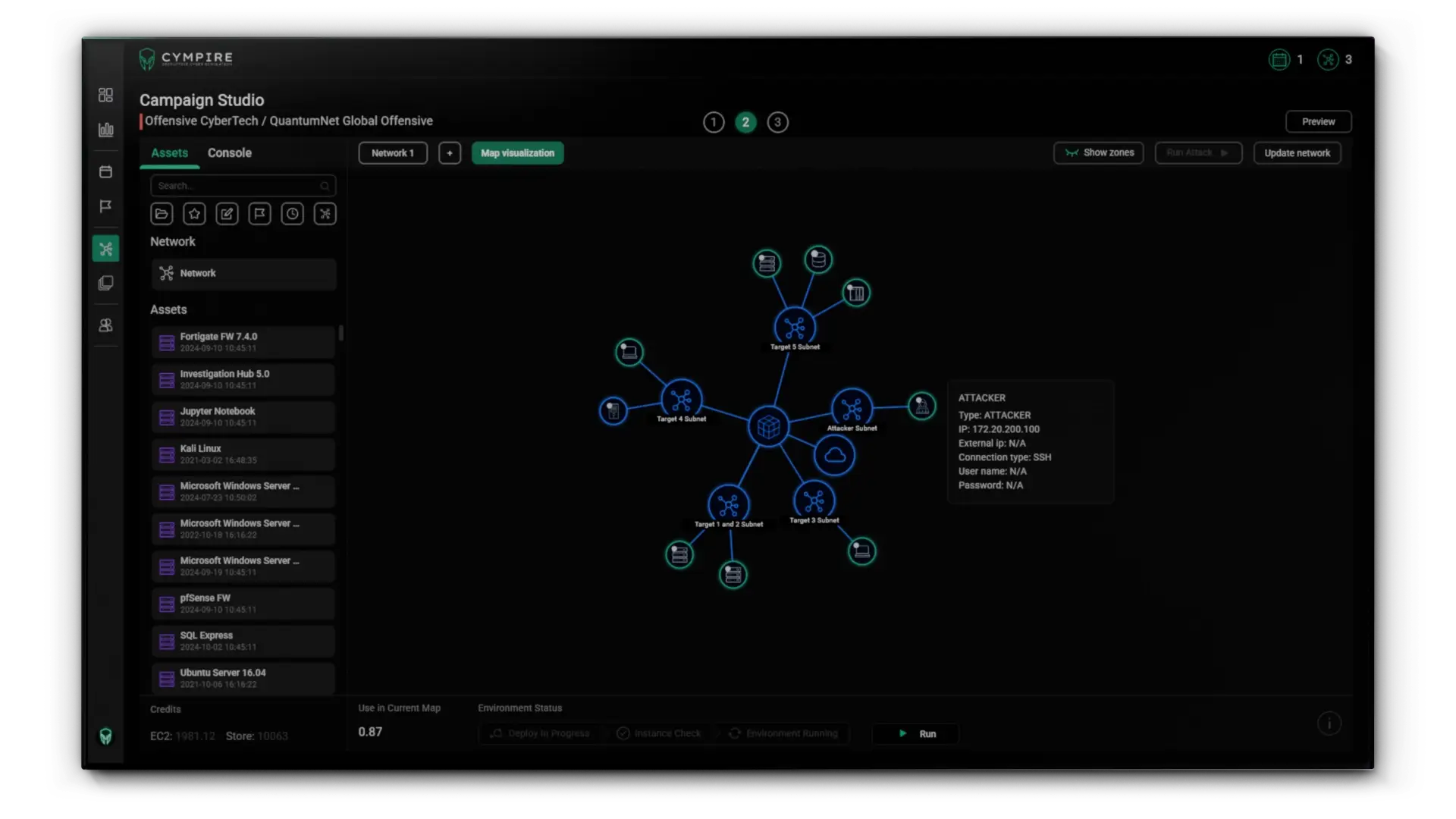The width and height of the screenshot is (1456, 819).
Task: Select laptop node above Target 4 Subnet
Action: click(629, 352)
